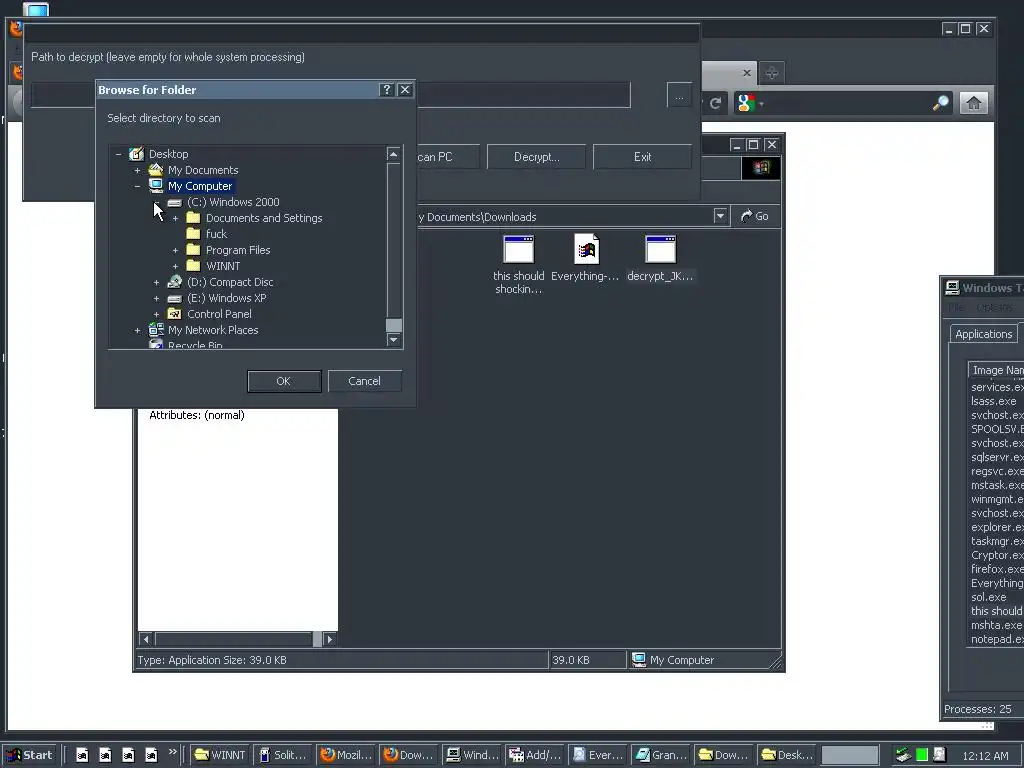Open the 'this should shockin...' program icon
Image resolution: width=1024 pixels, height=768 pixels.
pyautogui.click(x=519, y=249)
